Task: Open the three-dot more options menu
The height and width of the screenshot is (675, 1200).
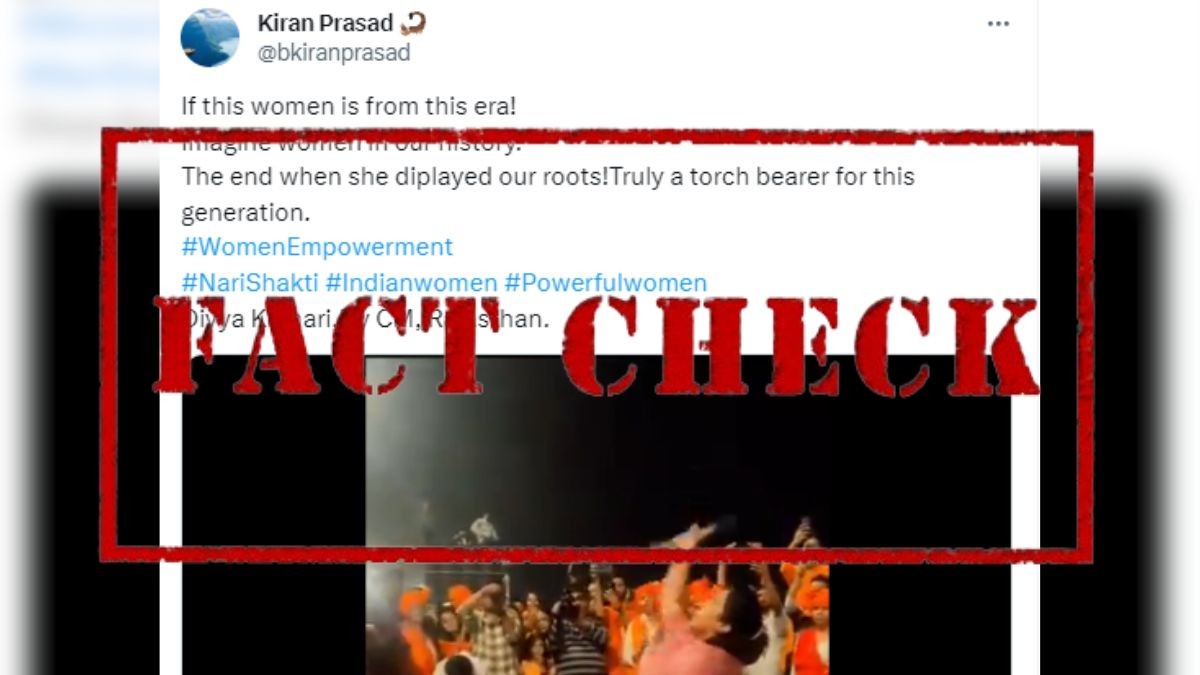Action: click(998, 23)
